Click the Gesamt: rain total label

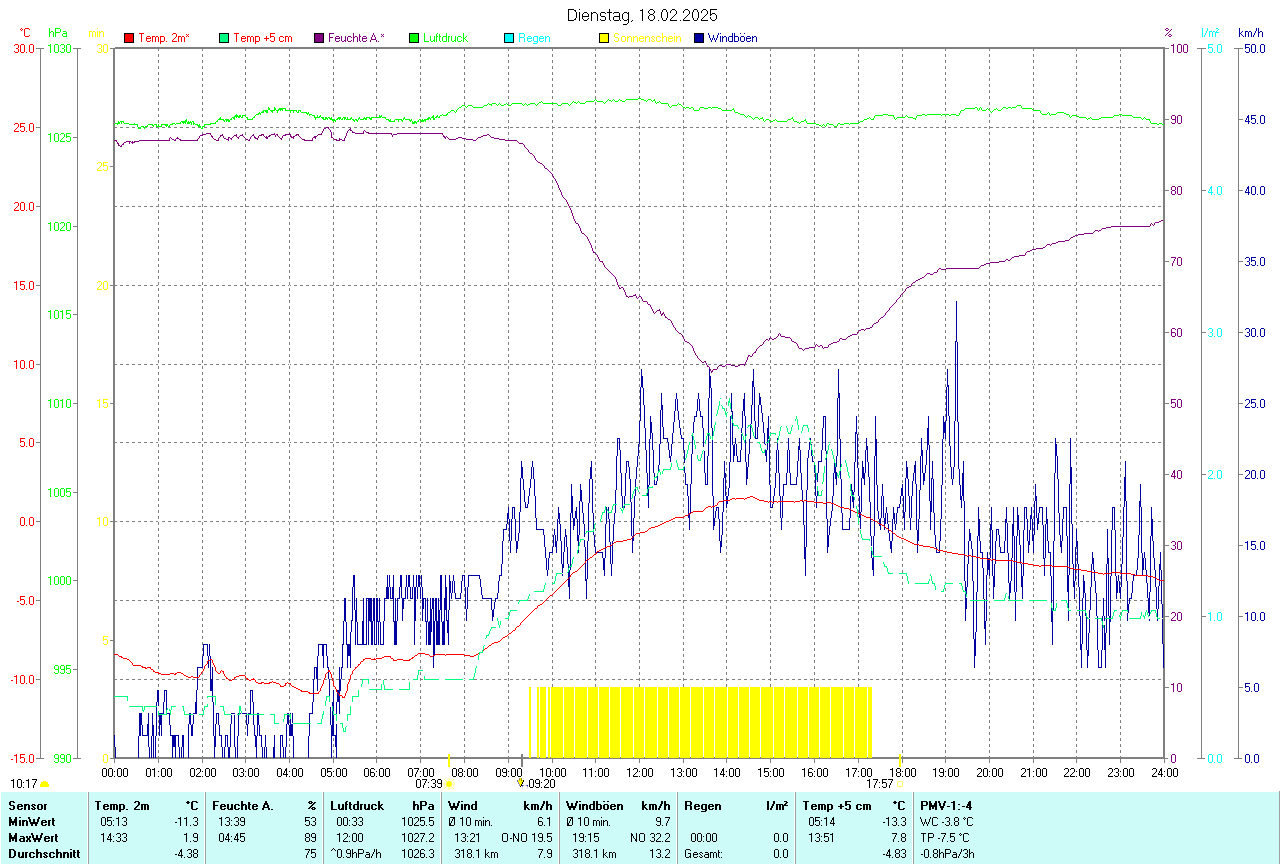[704, 854]
